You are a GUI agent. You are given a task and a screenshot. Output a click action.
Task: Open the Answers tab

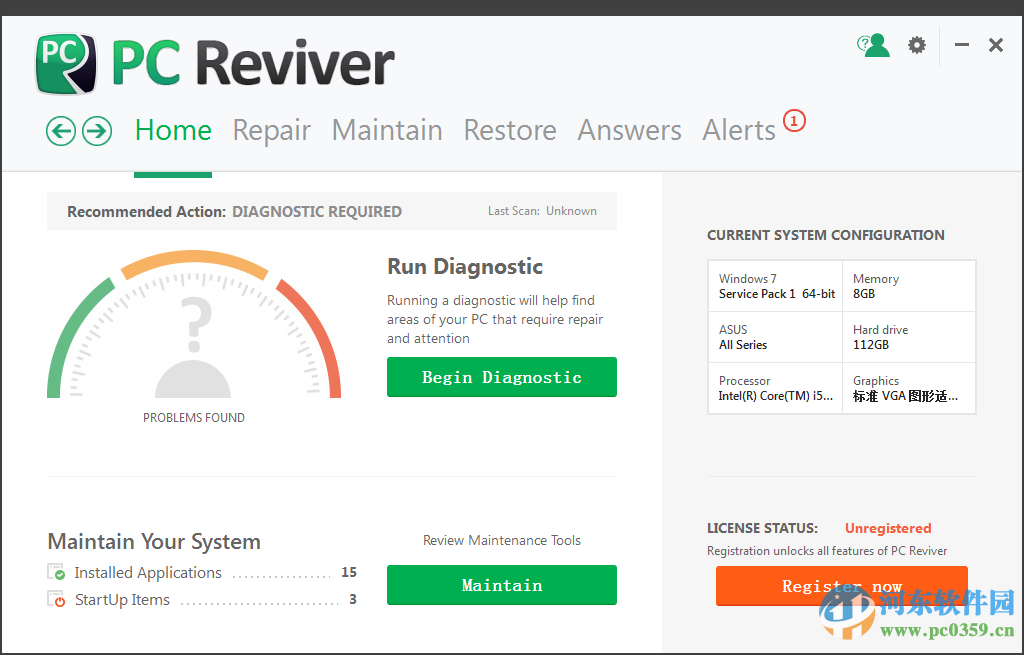tap(629, 130)
